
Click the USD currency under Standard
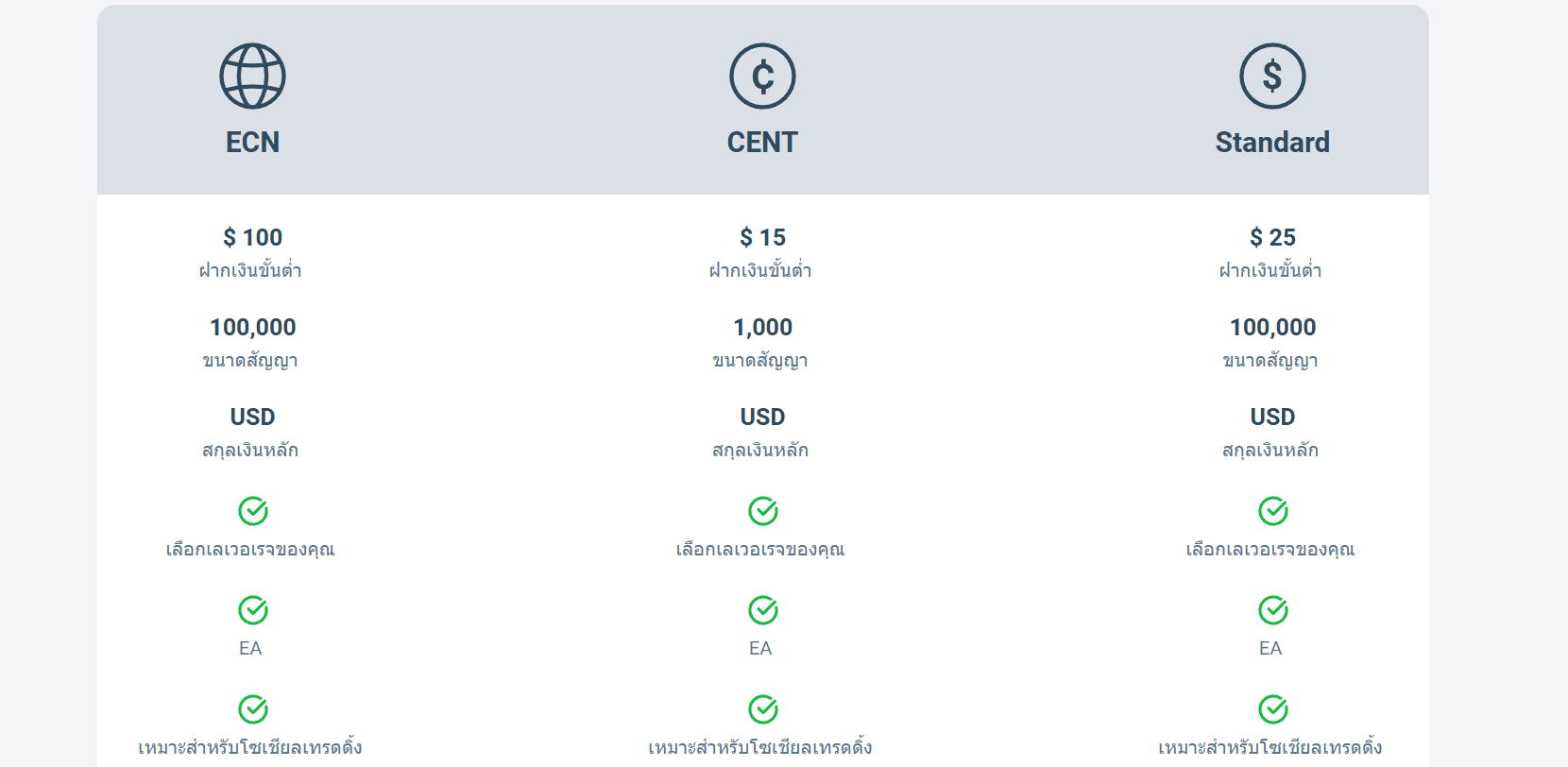pos(1272,417)
